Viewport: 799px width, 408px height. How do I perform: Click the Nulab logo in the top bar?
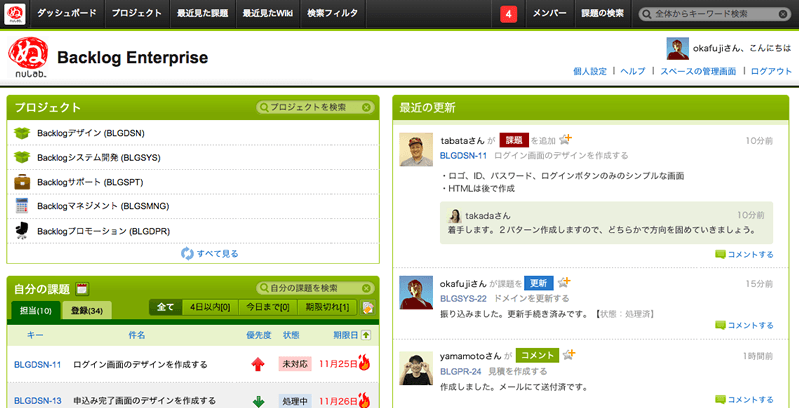15,14
